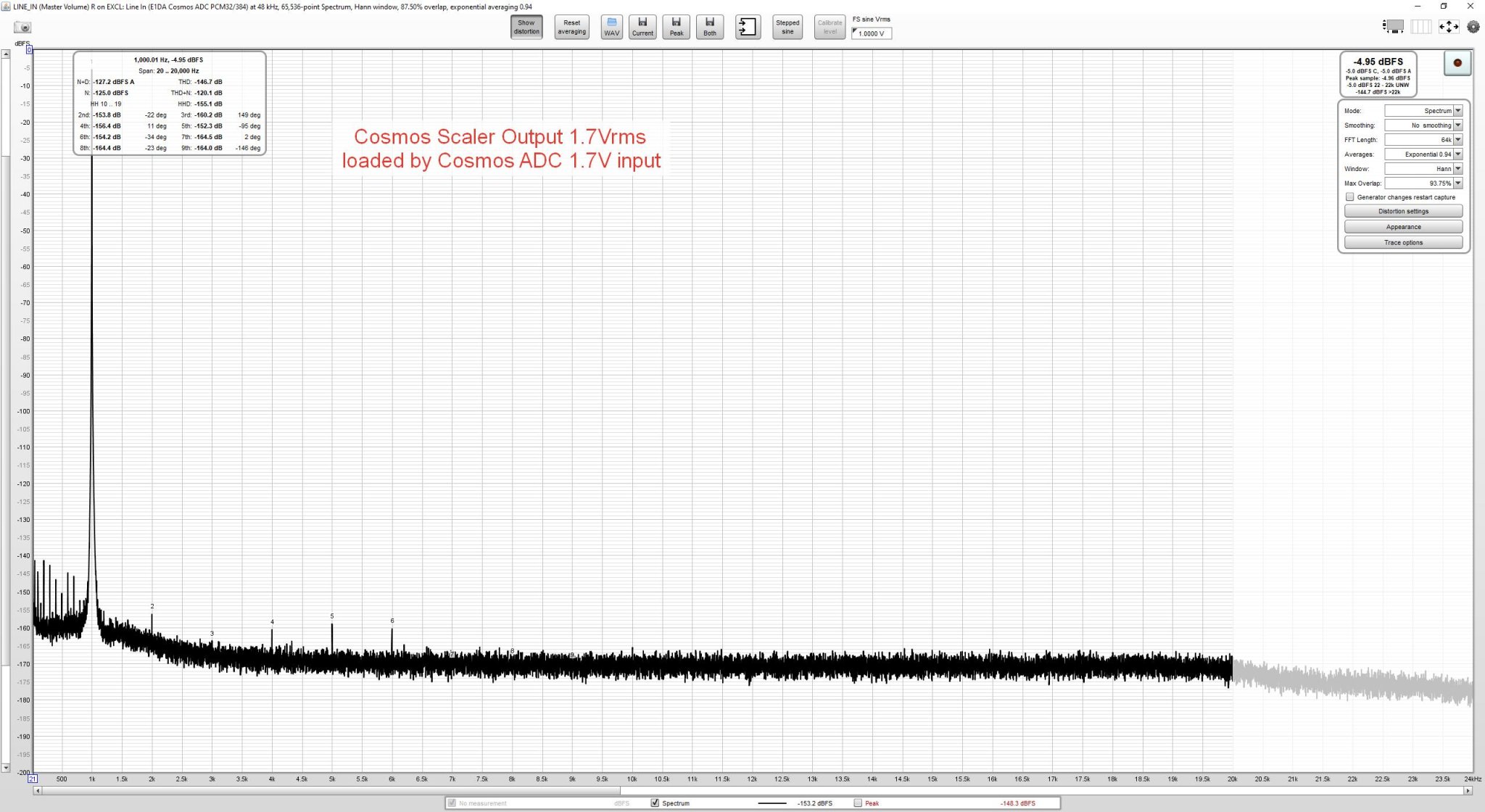This screenshot has width=1485, height=812.
Task: Click the Calibrate level button
Action: tap(830, 27)
